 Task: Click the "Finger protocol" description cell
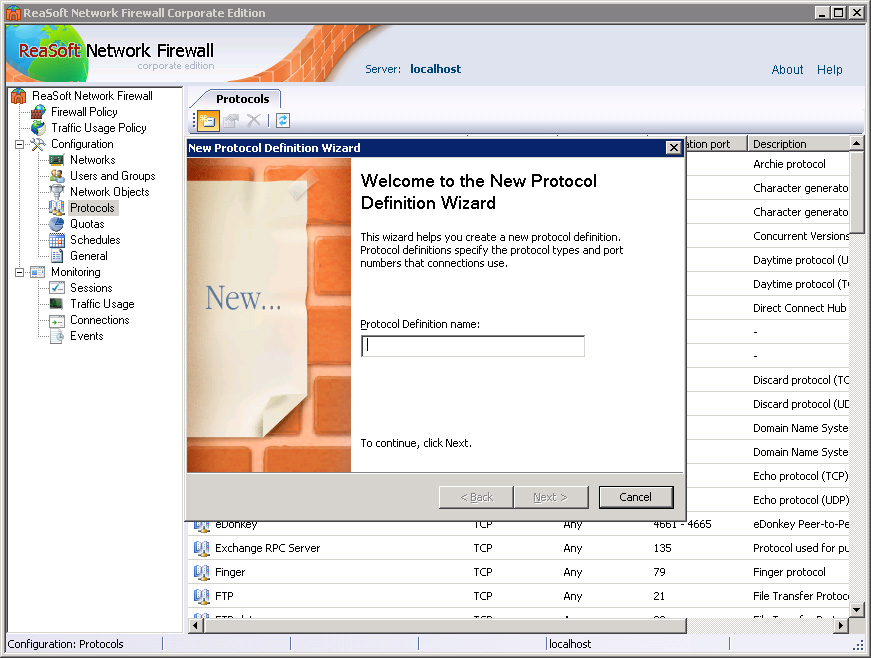[789, 572]
